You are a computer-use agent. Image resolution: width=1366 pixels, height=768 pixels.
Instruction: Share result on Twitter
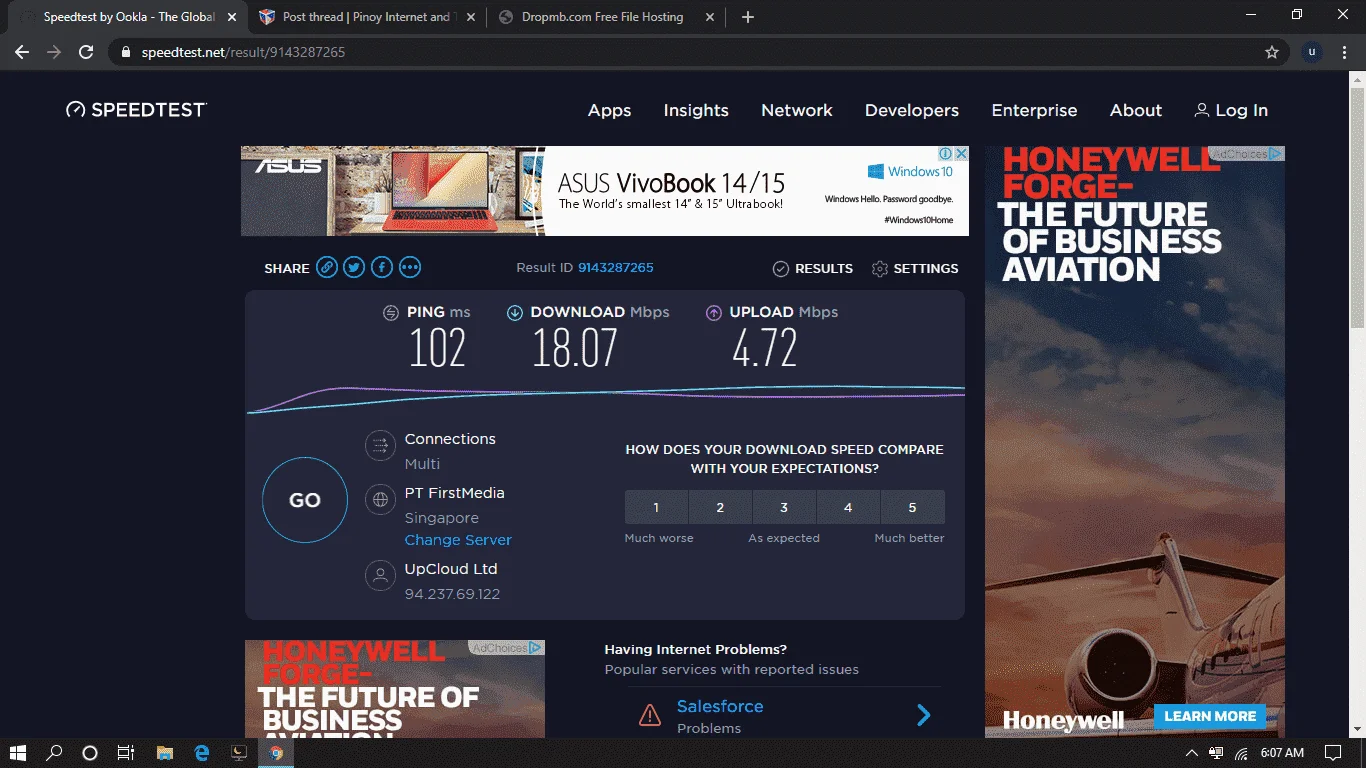pyautogui.click(x=354, y=267)
